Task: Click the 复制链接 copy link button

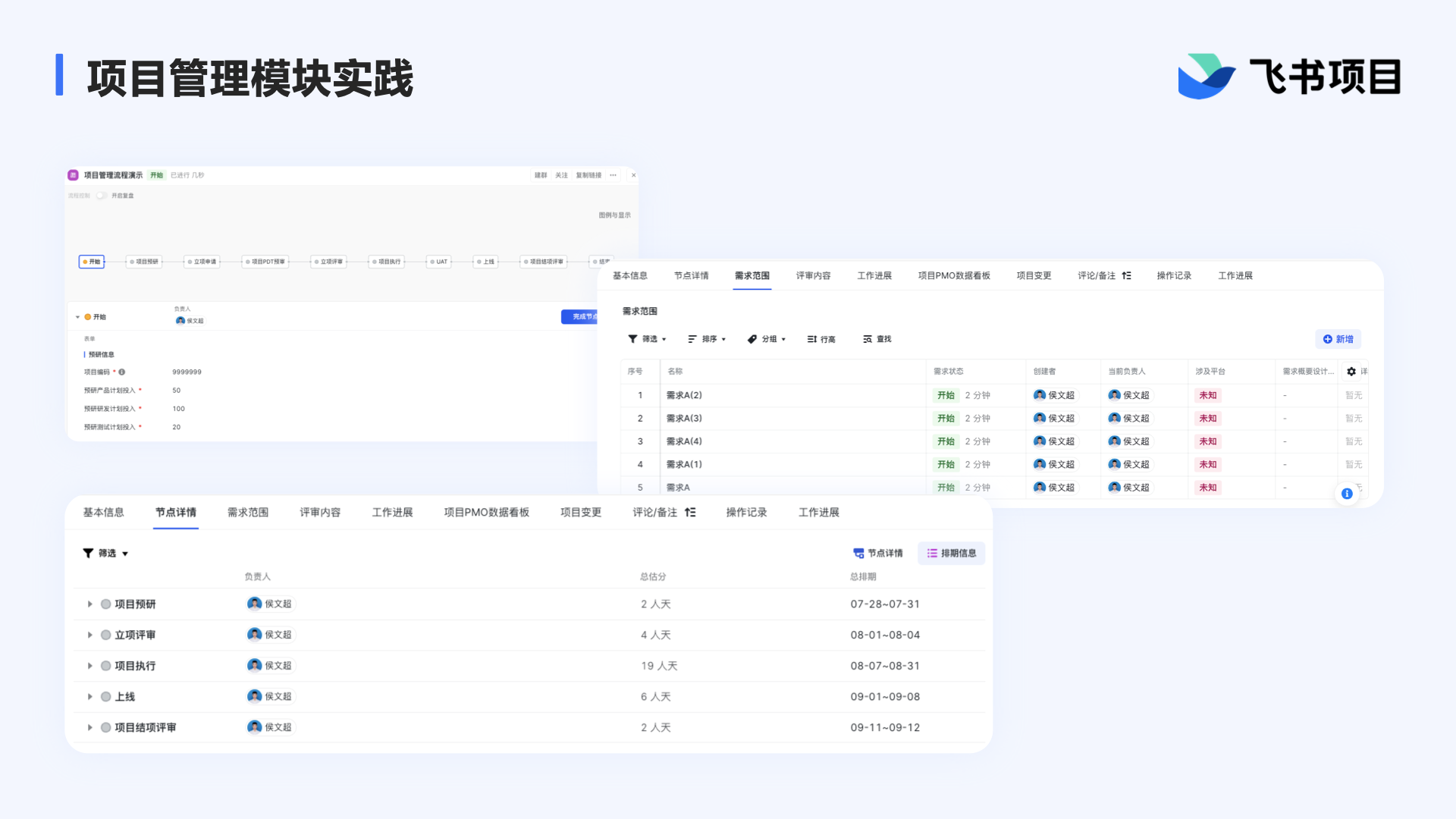Action: click(x=588, y=175)
